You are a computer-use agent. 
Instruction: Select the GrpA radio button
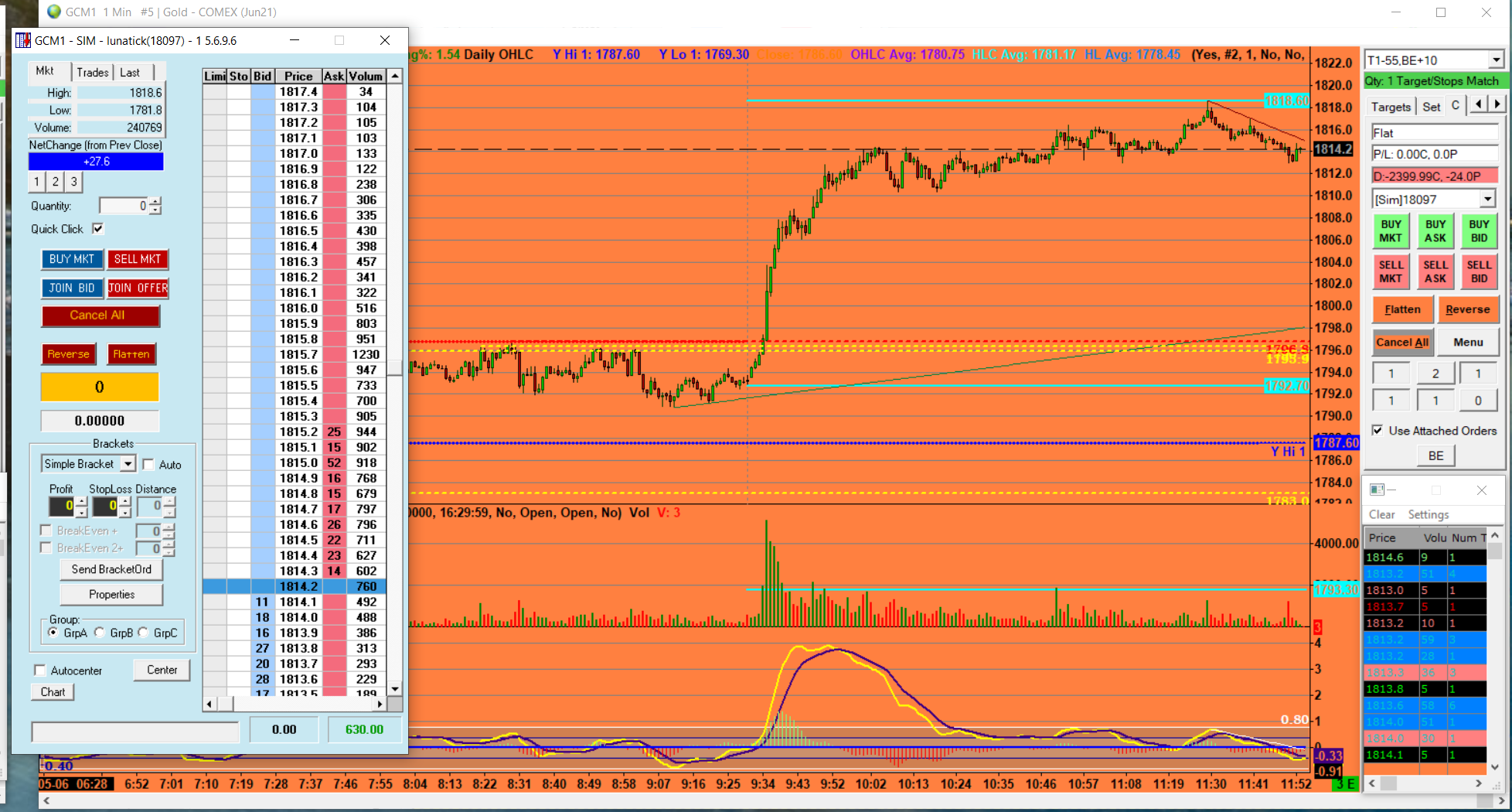[53, 633]
